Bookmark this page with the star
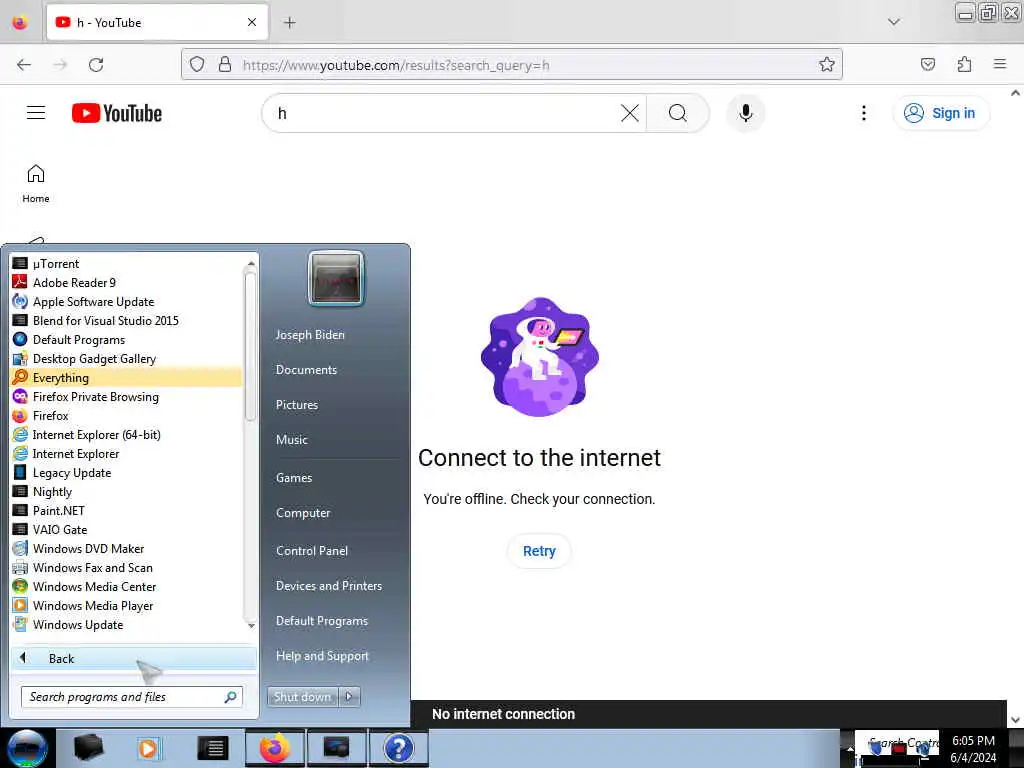 coord(826,65)
